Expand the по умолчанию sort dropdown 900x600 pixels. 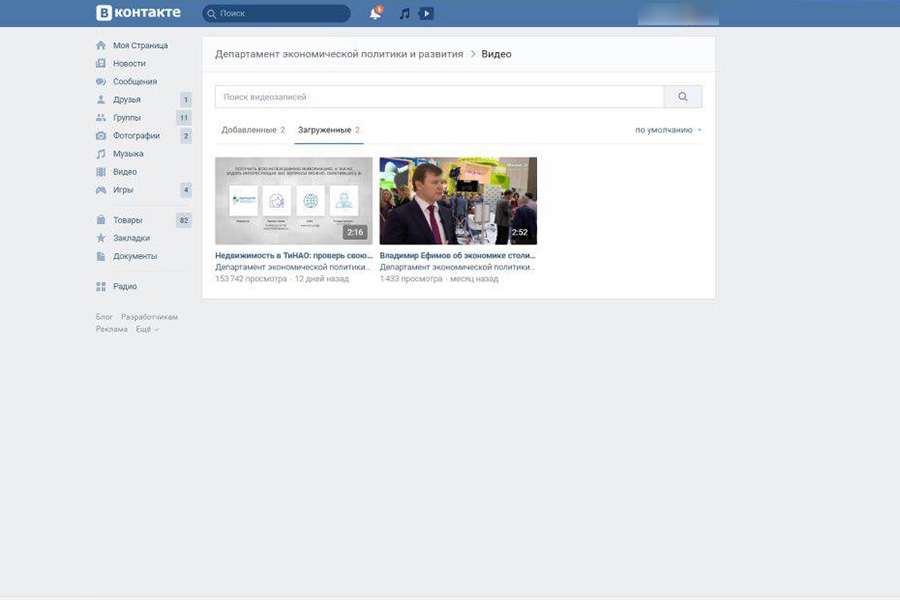pos(668,130)
